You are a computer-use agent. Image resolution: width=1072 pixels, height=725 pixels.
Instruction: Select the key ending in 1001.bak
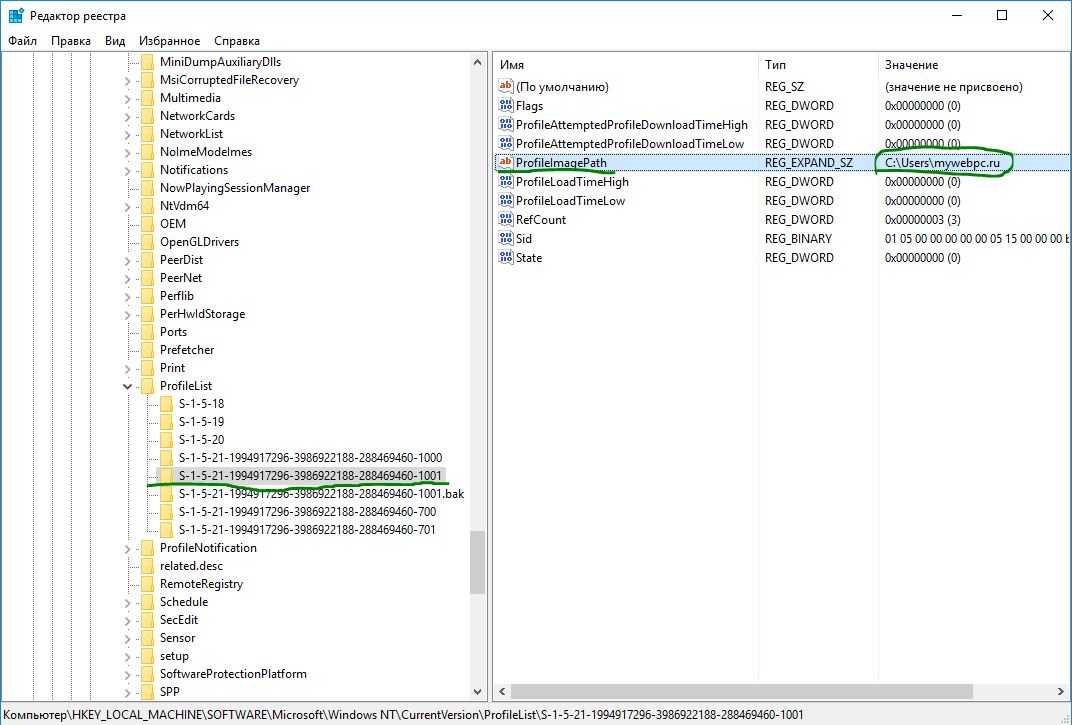pos(320,494)
